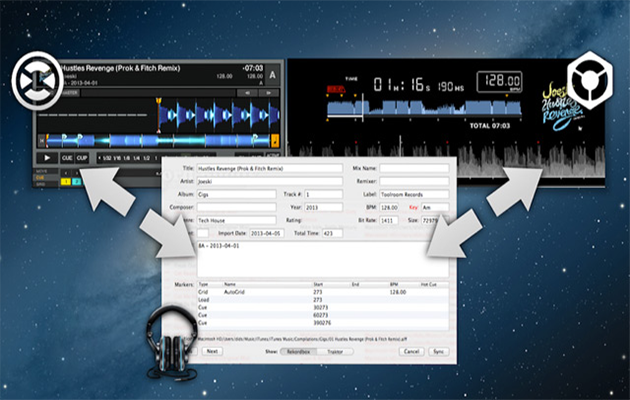Click the Cancel button
The width and height of the screenshot is (630, 400).
[412, 352]
